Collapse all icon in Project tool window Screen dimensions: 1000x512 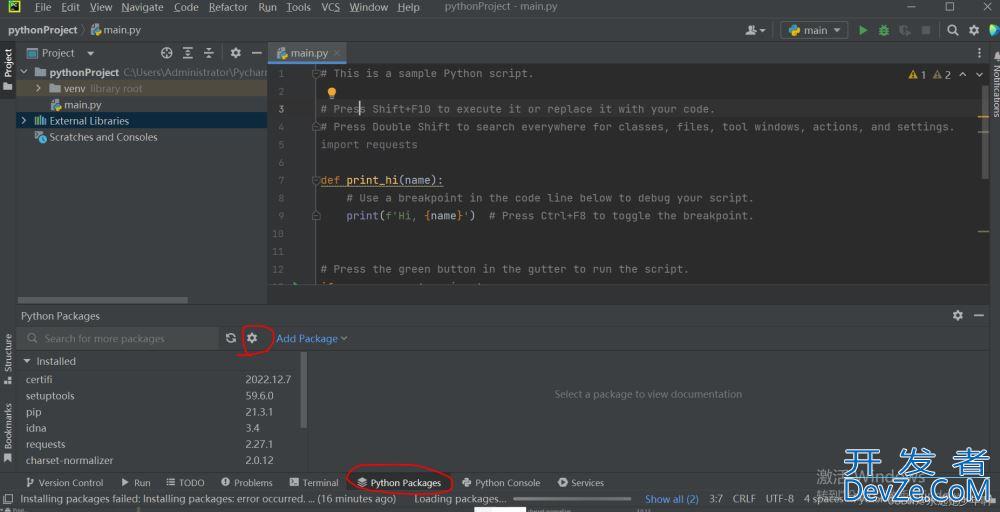tap(209, 53)
